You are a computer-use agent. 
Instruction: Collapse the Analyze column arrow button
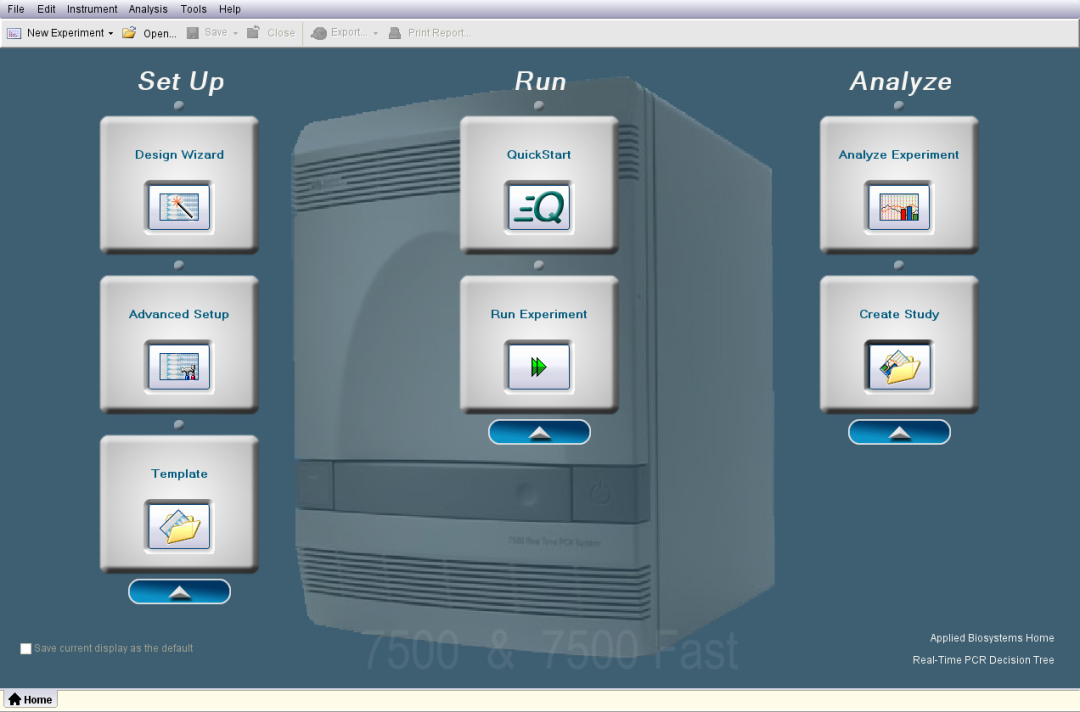pos(899,432)
